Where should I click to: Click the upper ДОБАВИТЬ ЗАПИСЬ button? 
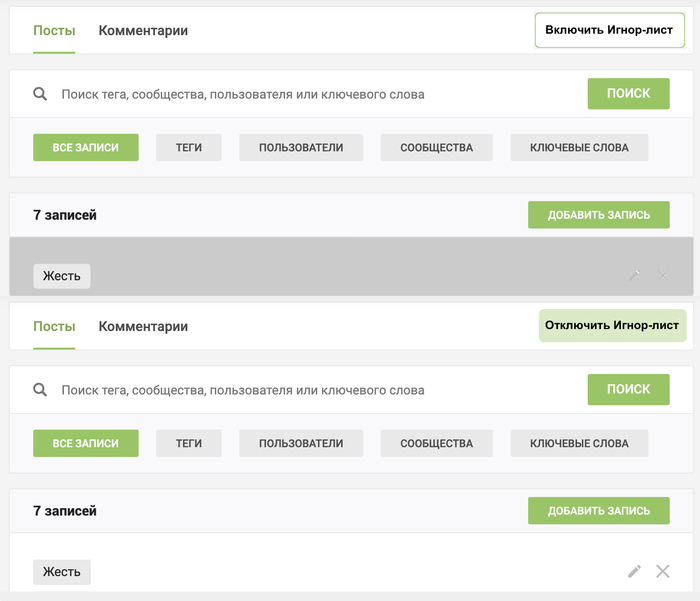pyautogui.click(x=599, y=215)
